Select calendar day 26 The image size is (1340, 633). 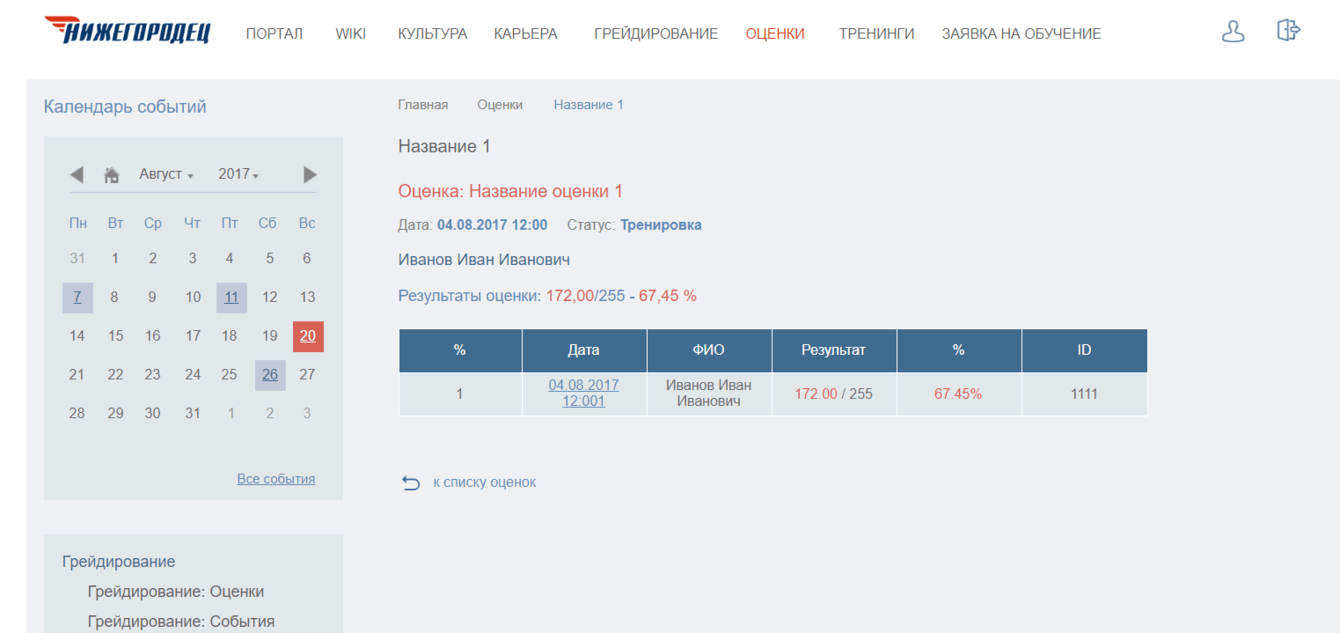point(270,375)
